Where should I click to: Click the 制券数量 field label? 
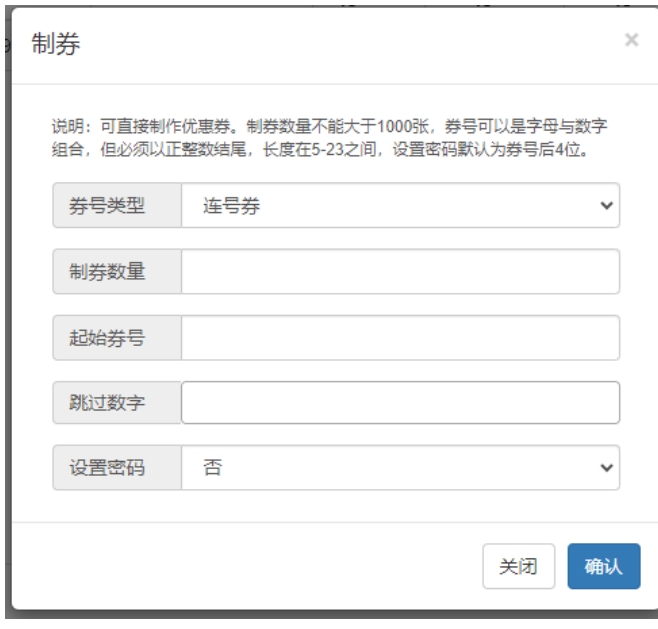(x=107, y=271)
